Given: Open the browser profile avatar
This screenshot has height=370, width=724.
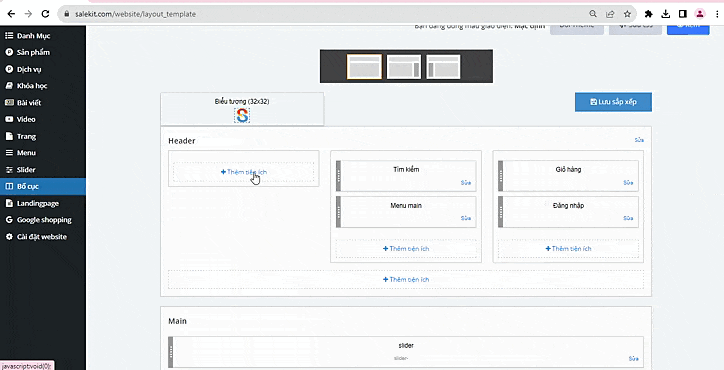Looking at the screenshot, I should click(700, 14).
